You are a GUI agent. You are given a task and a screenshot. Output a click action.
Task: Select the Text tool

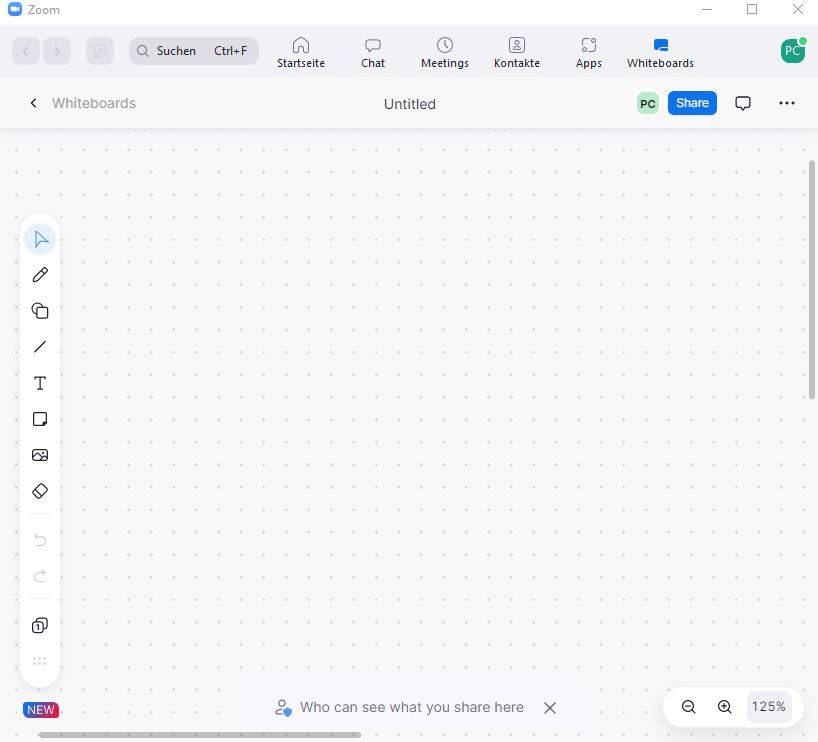point(40,382)
